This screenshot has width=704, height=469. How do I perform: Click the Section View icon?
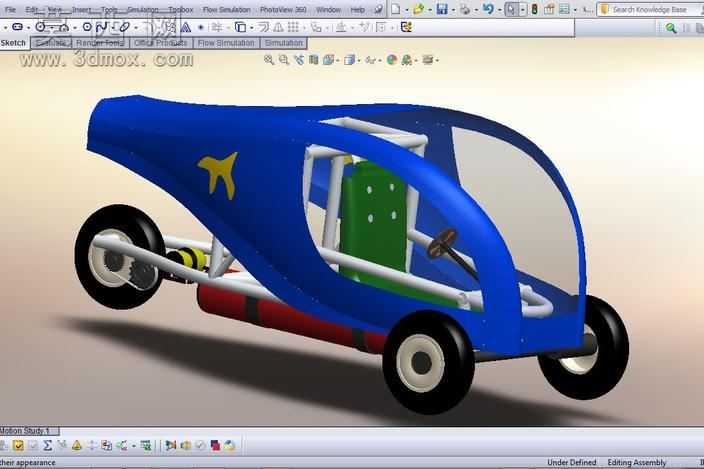pyautogui.click(x=313, y=60)
